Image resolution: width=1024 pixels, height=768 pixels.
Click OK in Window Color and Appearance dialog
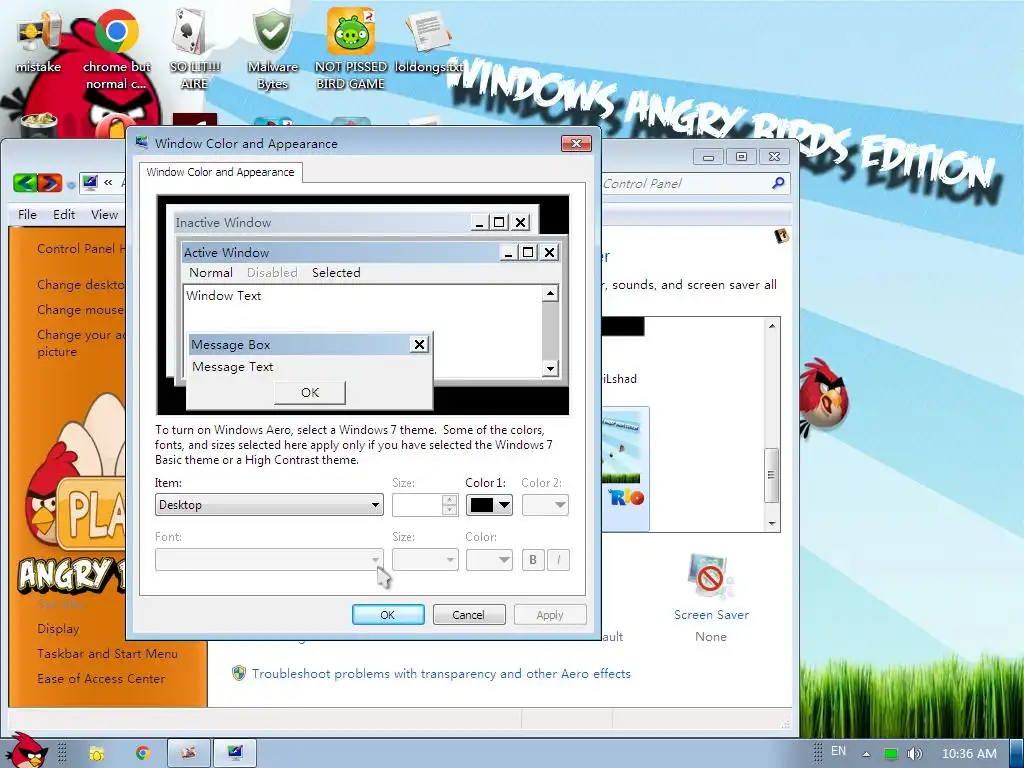[388, 615]
